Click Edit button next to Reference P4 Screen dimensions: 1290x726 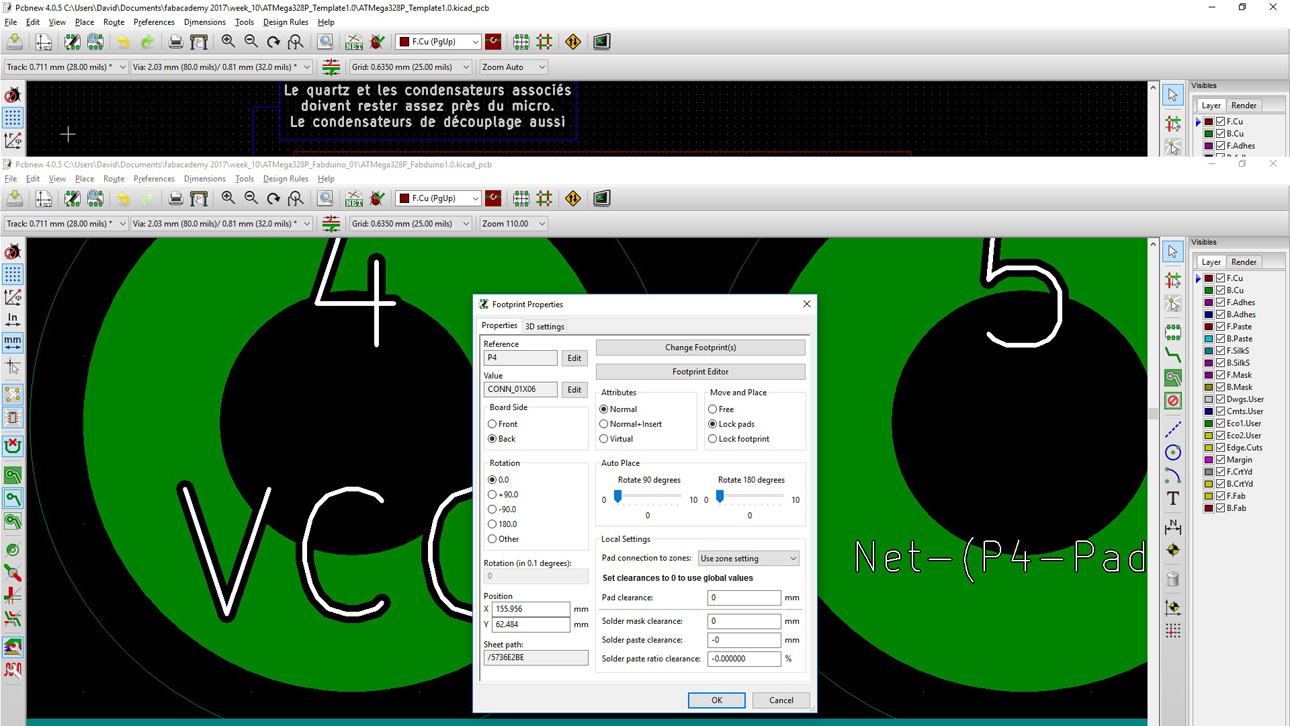(x=574, y=358)
